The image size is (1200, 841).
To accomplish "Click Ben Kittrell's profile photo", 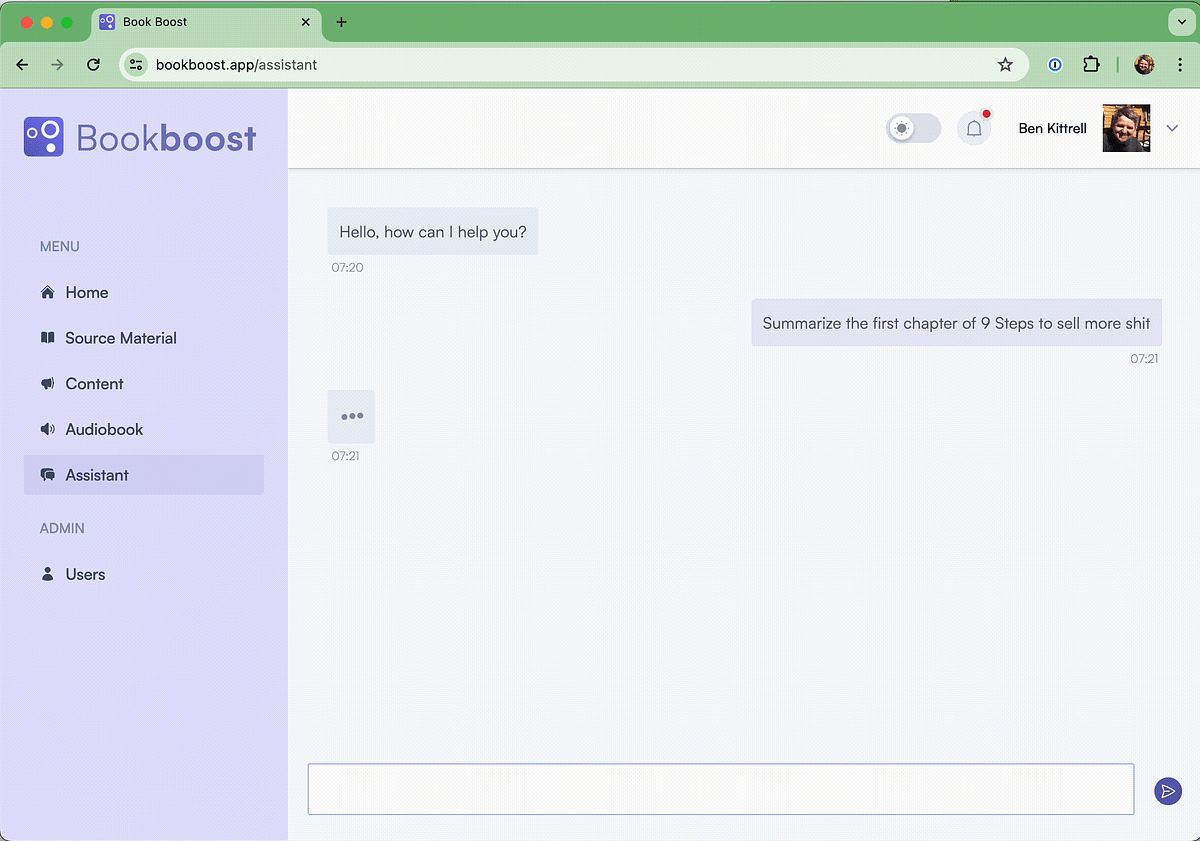I will tap(1126, 128).
